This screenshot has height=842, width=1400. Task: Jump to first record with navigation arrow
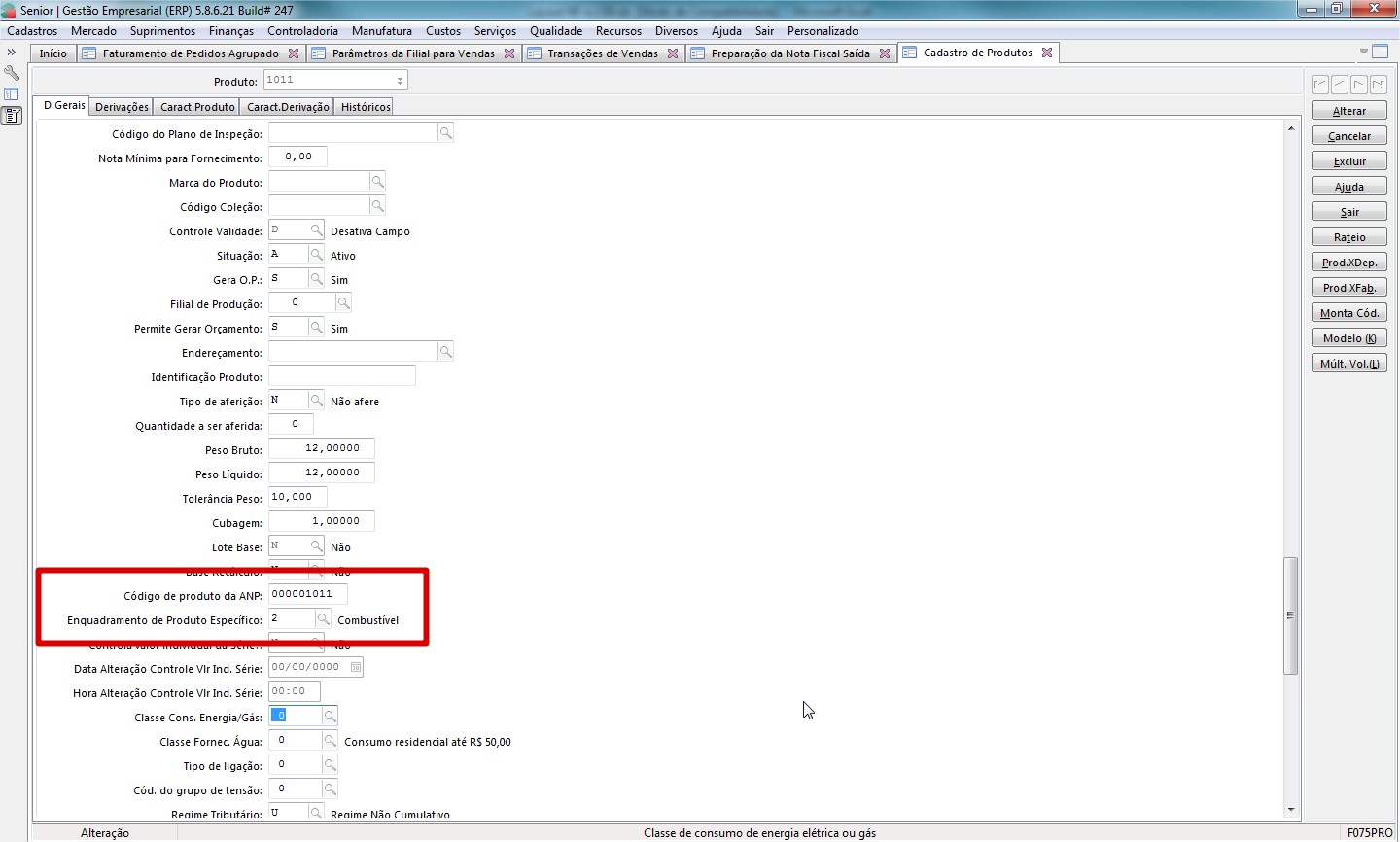pyautogui.click(x=1319, y=85)
